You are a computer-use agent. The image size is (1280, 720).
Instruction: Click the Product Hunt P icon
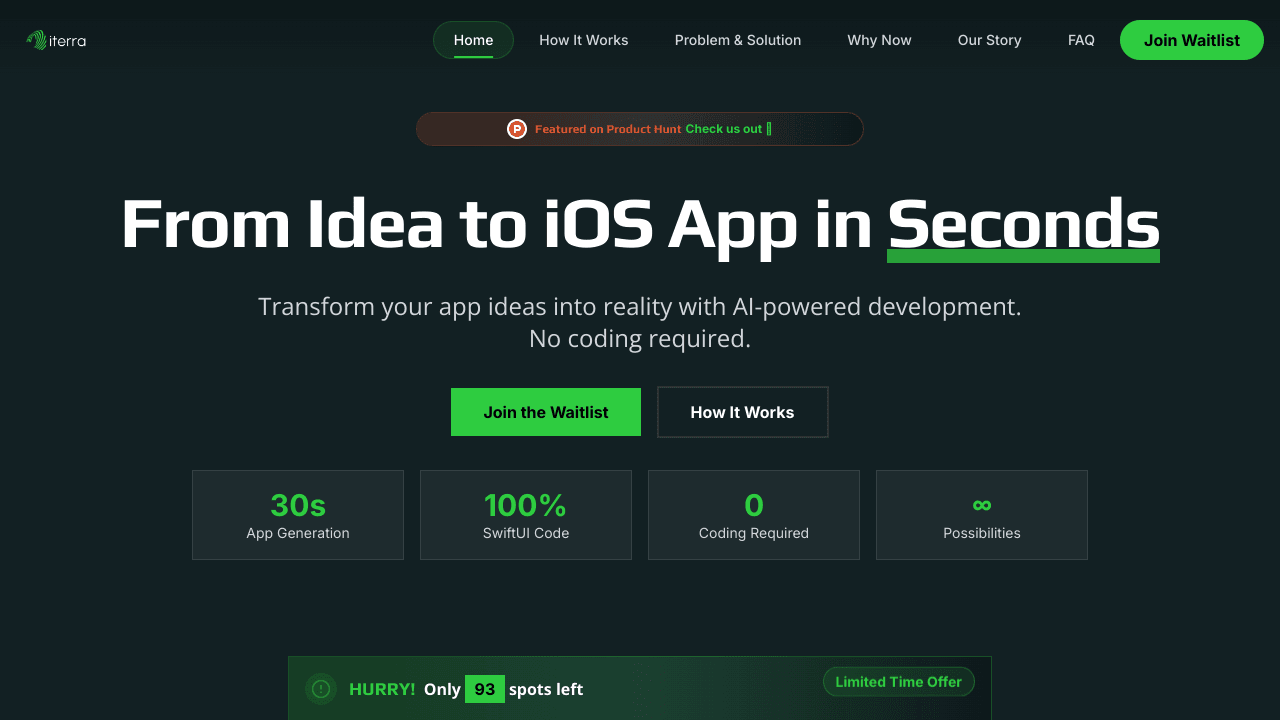tap(516, 128)
